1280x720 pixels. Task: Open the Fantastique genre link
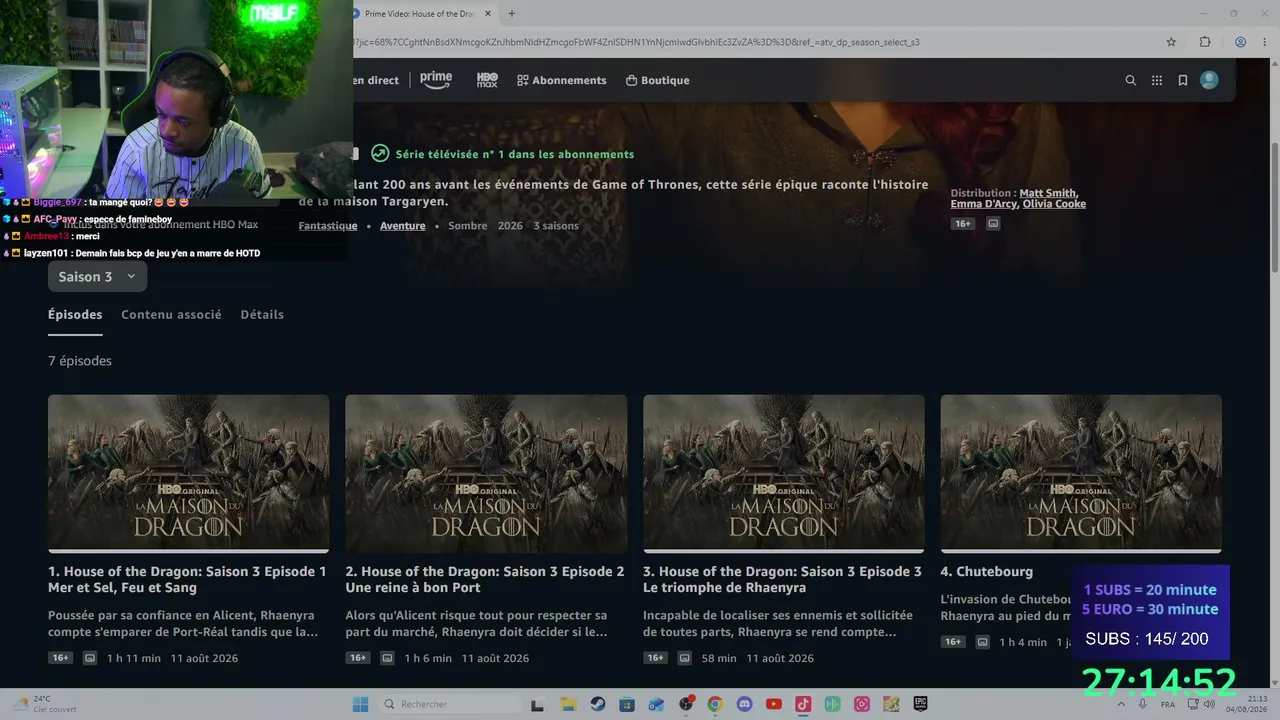click(x=328, y=226)
